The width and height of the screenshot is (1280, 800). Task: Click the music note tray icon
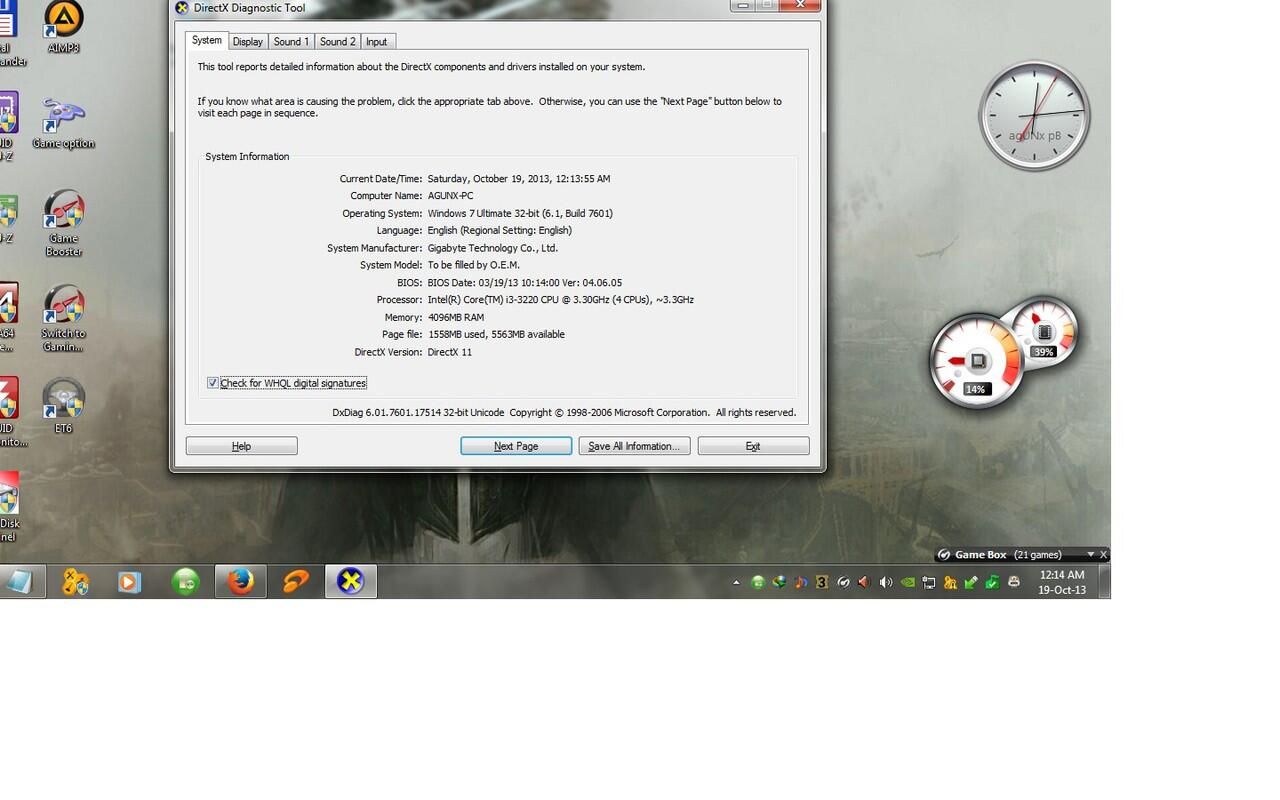click(x=801, y=582)
